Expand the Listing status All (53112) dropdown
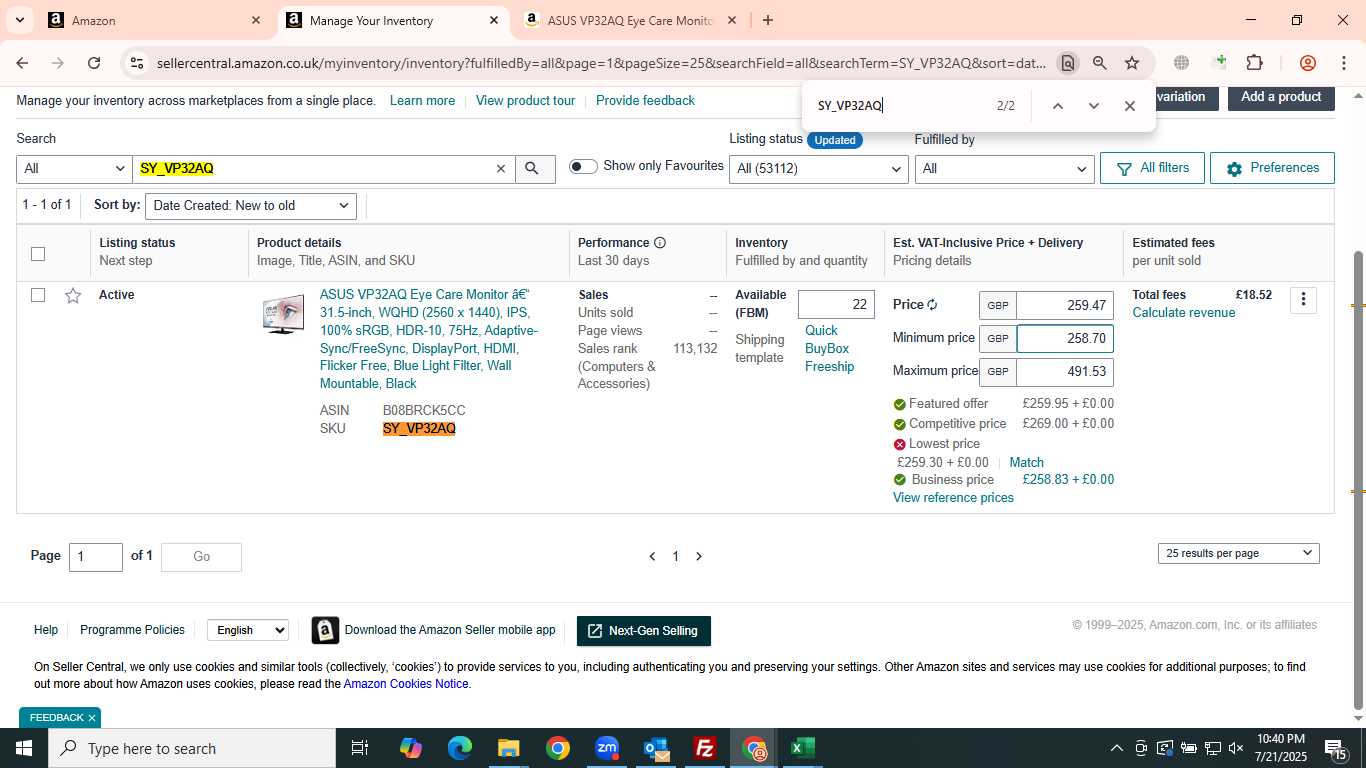Image resolution: width=1366 pixels, height=768 pixels. [x=819, y=169]
